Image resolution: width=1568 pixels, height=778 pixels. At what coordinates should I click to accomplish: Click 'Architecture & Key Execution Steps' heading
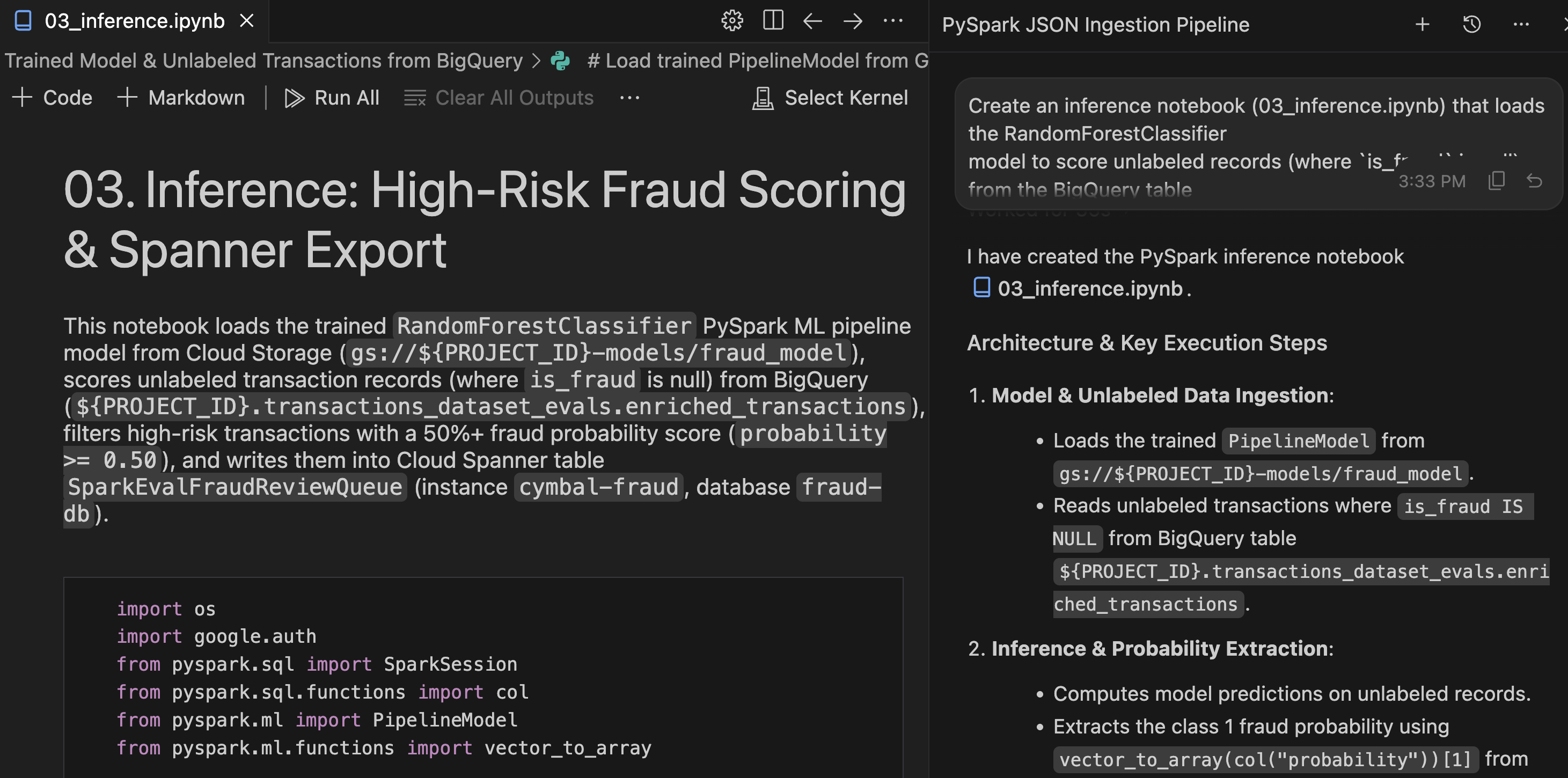click(x=1147, y=343)
